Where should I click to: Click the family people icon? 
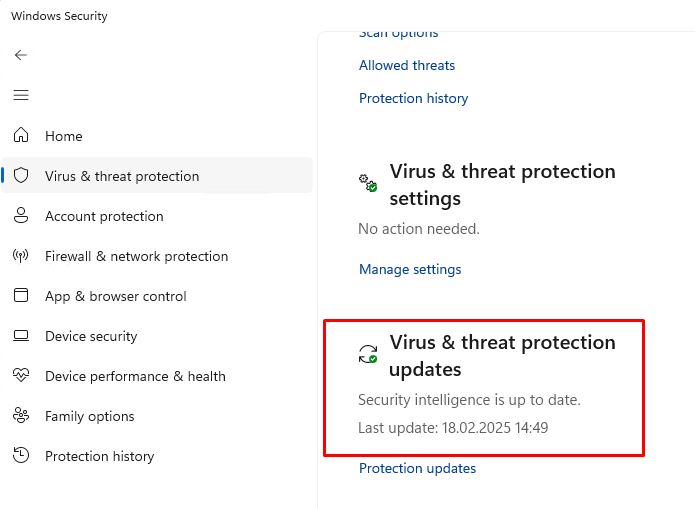point(21,415)
